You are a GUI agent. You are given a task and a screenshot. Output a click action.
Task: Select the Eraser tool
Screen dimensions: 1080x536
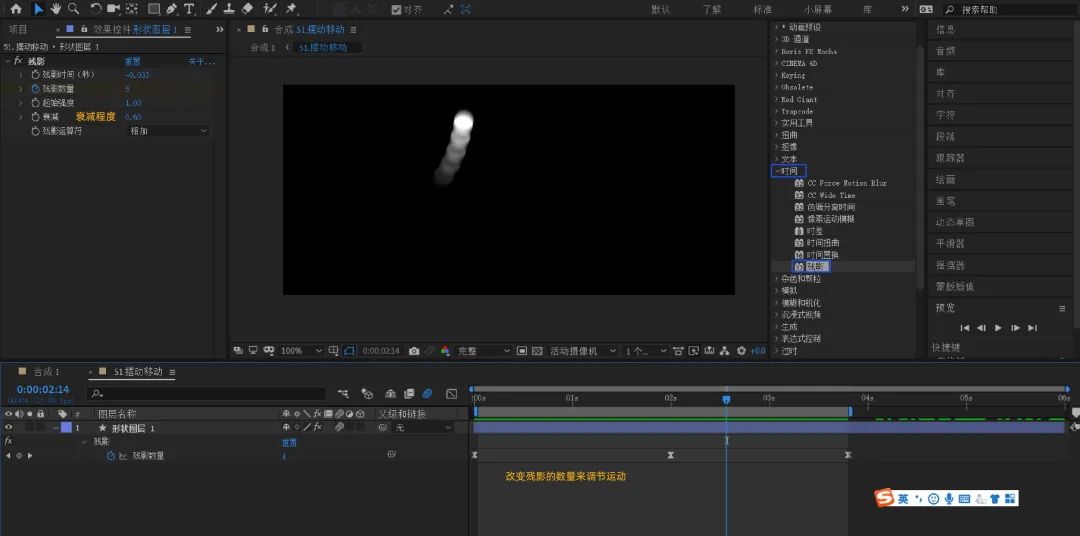click(x=248, y=9)
